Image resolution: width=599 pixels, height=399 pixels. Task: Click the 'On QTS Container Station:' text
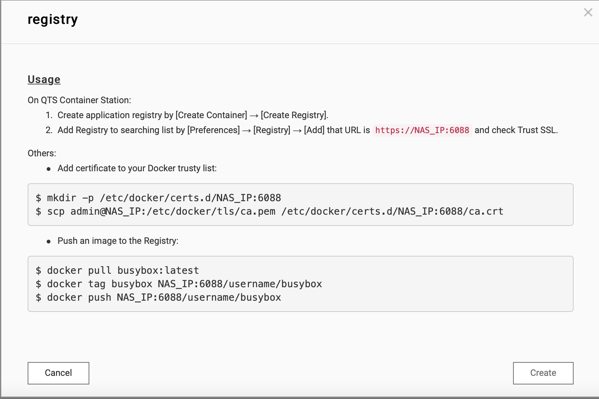(79, 100)
